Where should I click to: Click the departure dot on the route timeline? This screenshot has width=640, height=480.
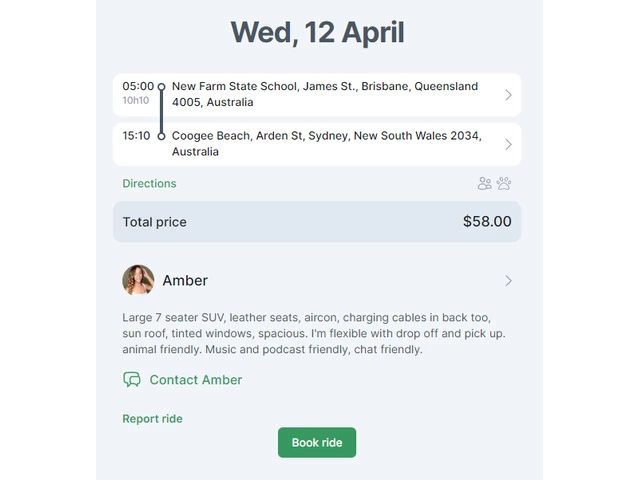(x=161, y=87)
